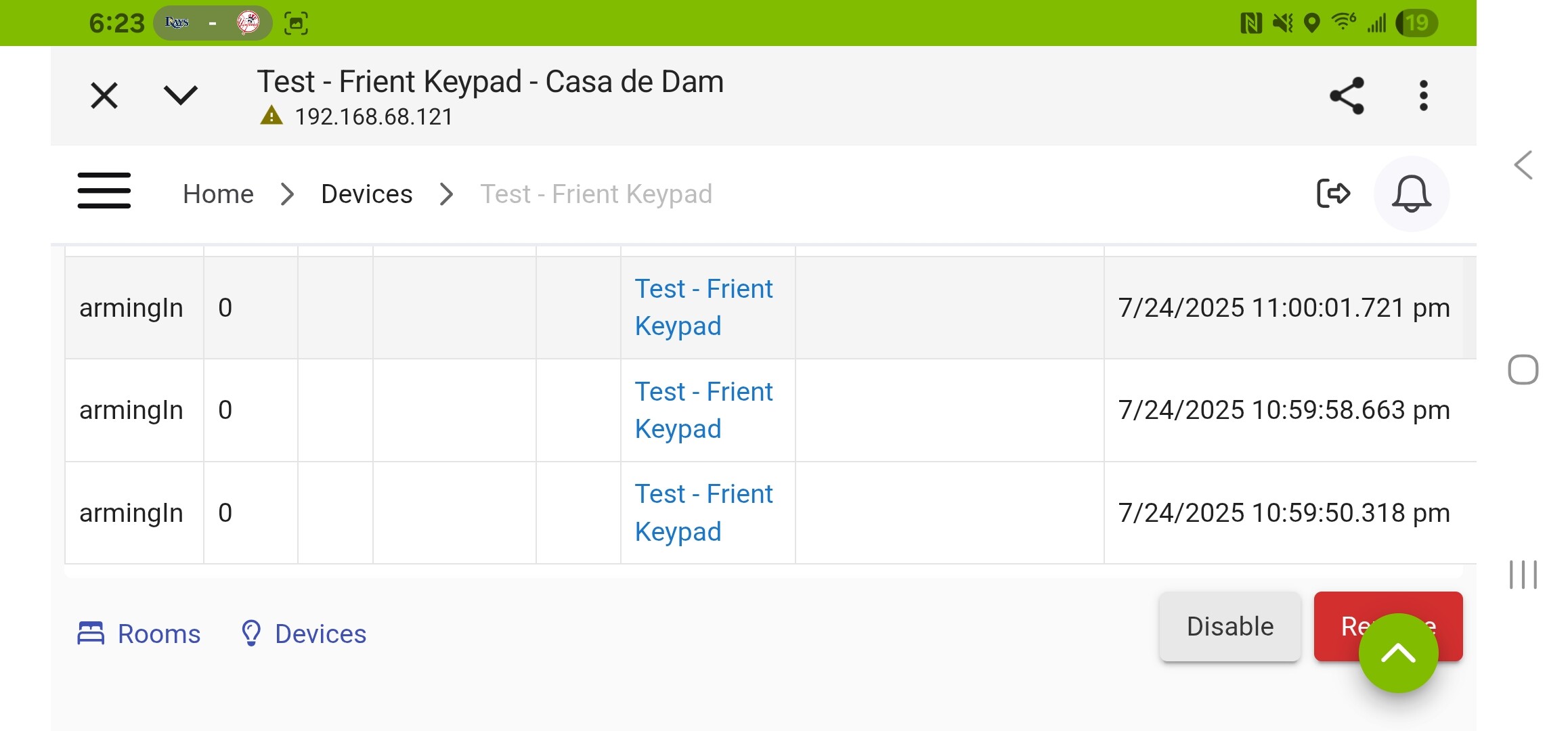Navigate to Devices breadcrumb

[366, 194]
